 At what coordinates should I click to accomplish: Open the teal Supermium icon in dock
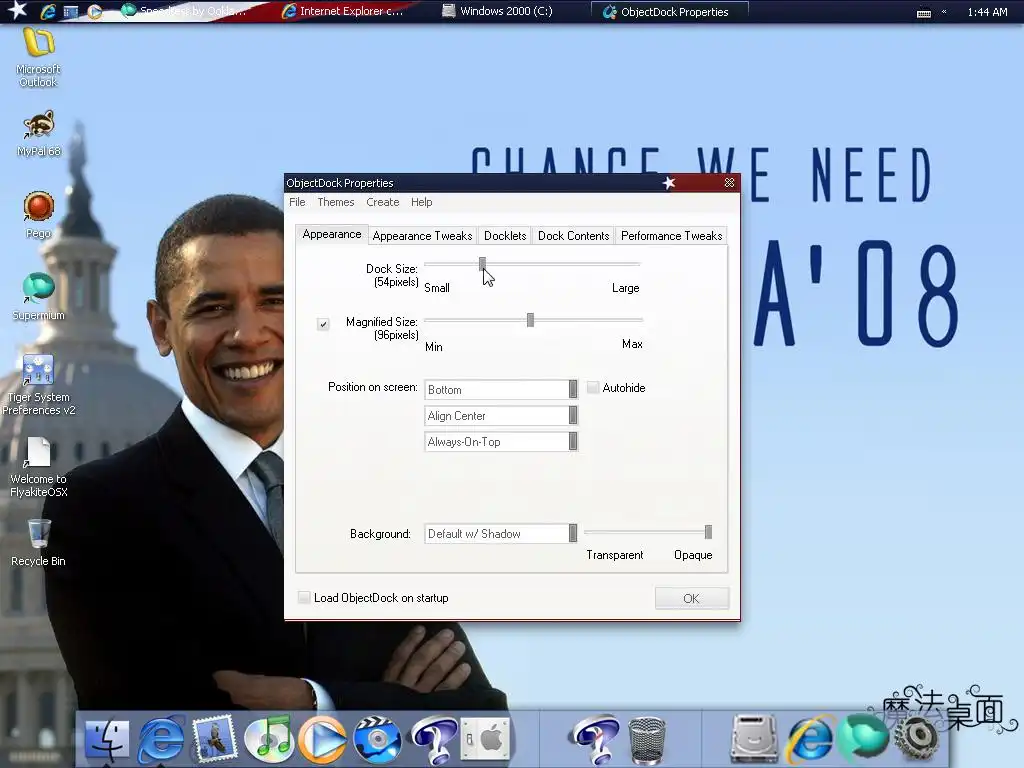(x=863, y=738)
